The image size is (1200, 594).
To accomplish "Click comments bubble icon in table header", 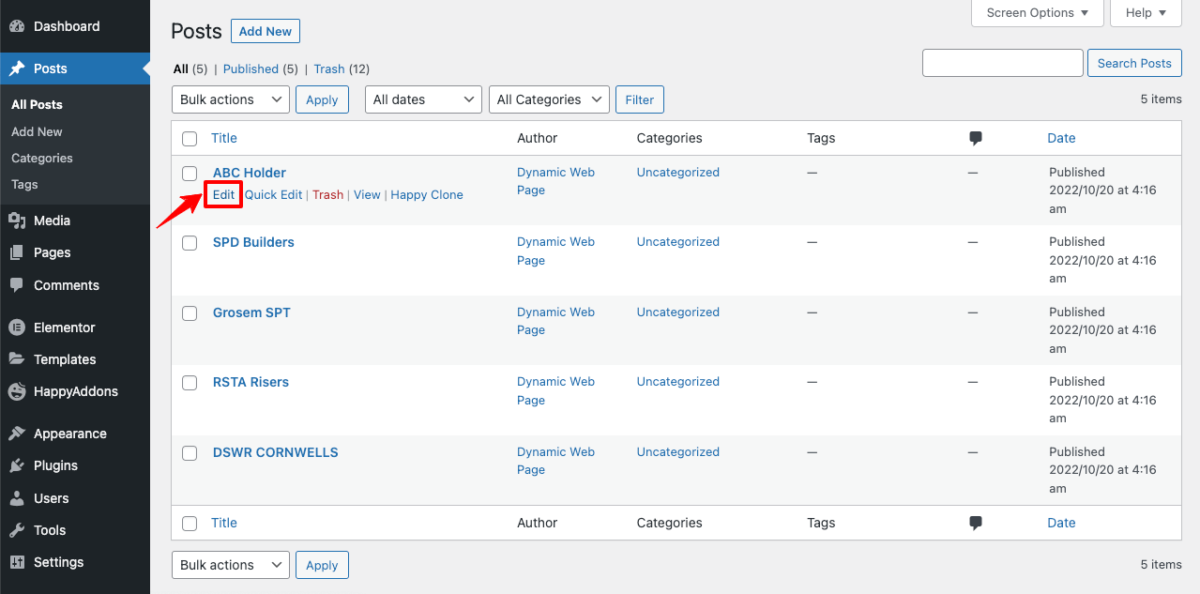I will [976, 139].
